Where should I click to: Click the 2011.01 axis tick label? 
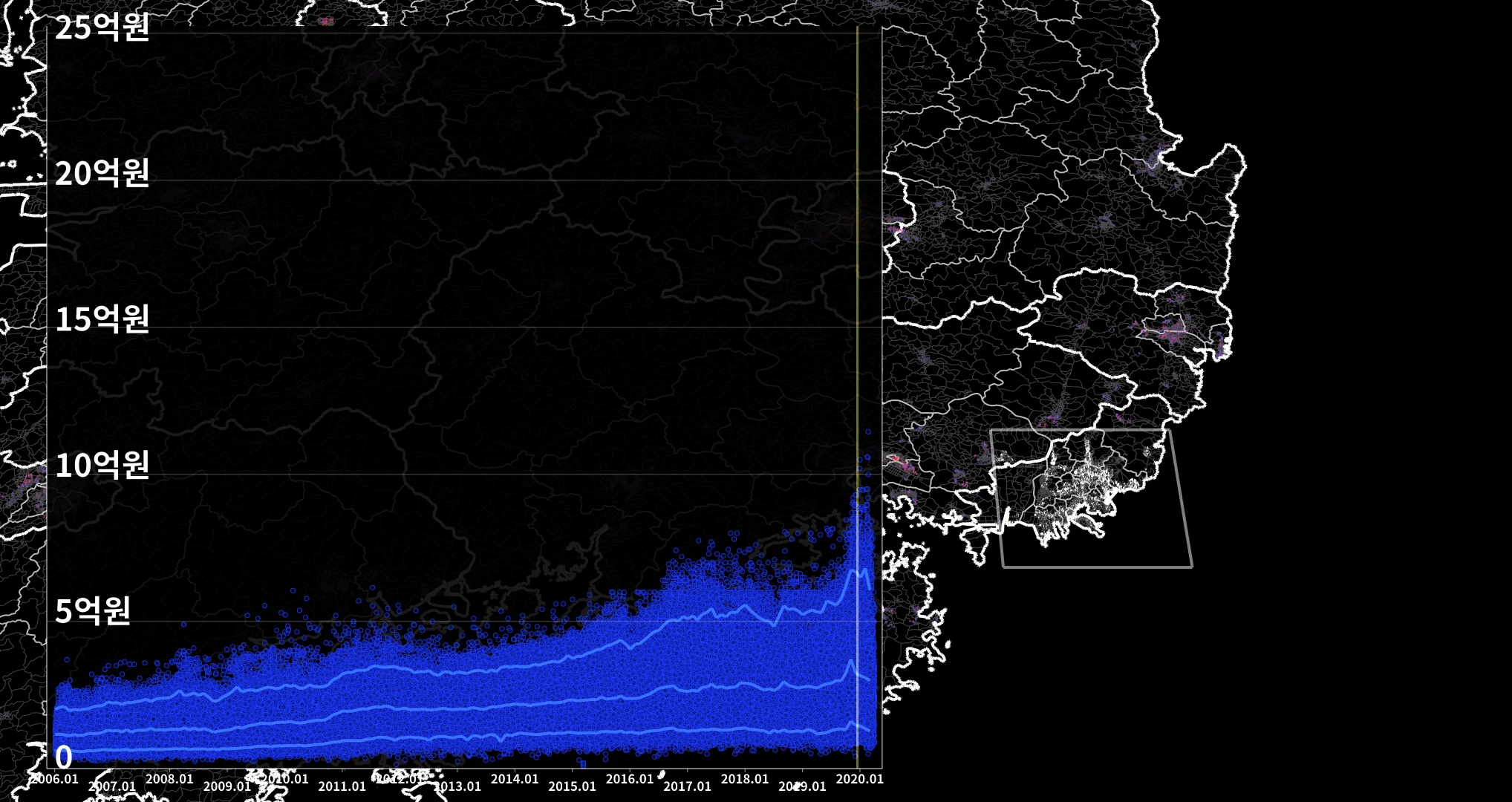tap(342, 786)
